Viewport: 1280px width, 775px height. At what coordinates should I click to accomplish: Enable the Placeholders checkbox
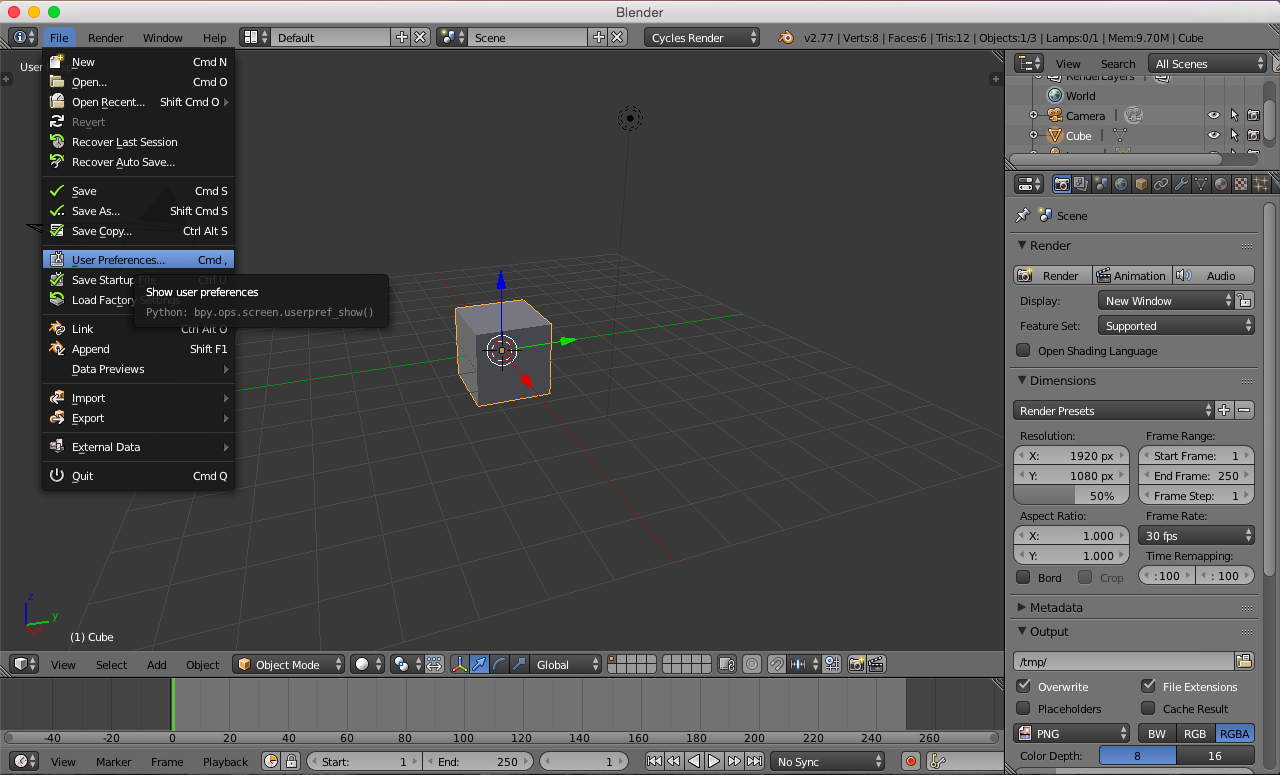(1023, 708)
